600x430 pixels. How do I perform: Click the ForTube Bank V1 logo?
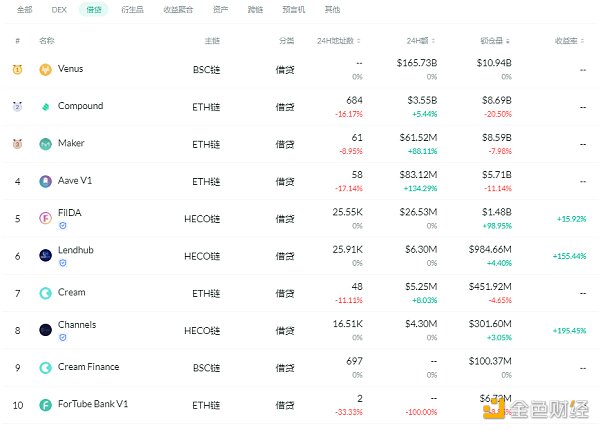coord(46,405)
